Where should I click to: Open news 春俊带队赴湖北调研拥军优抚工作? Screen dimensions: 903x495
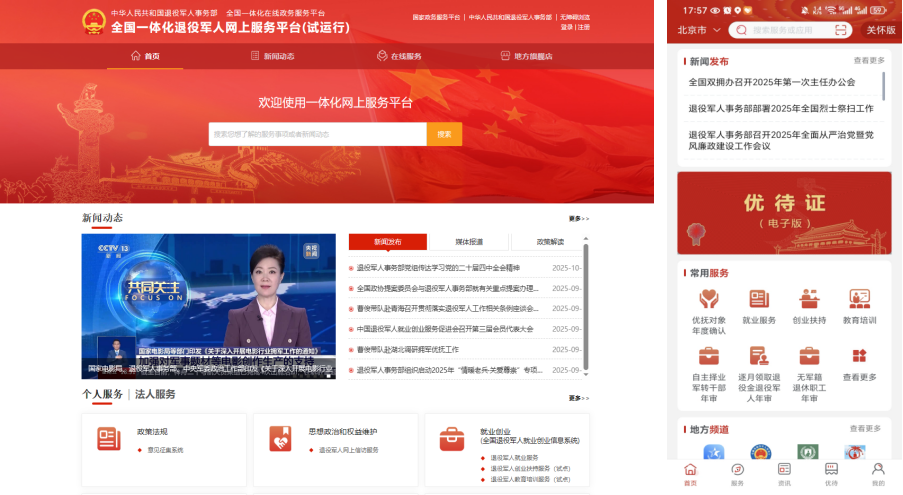[408, 349]
